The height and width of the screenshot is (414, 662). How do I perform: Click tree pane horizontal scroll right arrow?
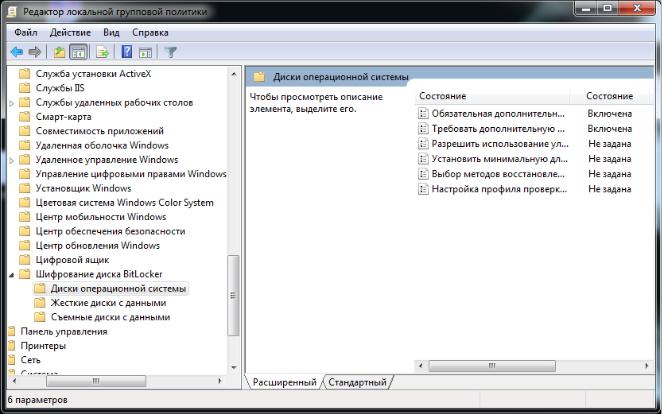[220, 381]
